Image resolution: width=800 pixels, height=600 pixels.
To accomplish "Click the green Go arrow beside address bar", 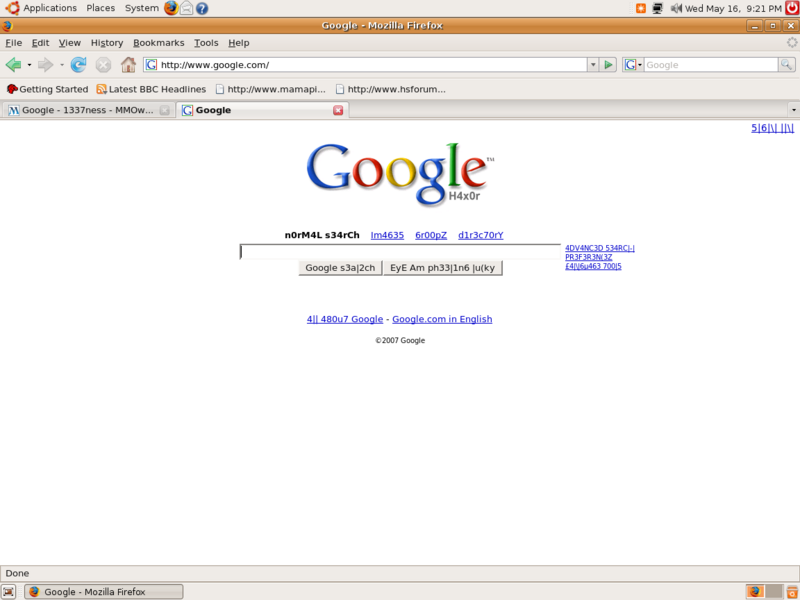I will point(608,65).
